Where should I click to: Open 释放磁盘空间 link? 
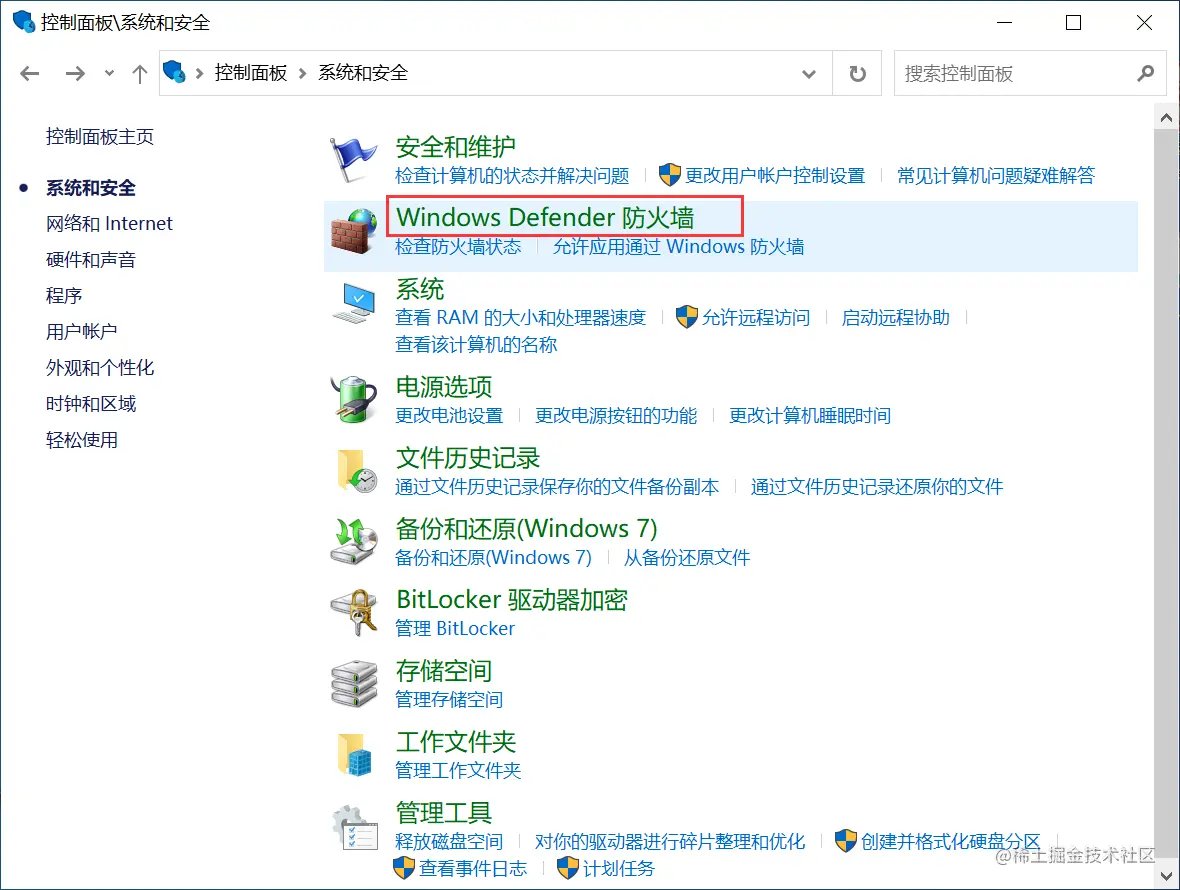tap(449, 841)
